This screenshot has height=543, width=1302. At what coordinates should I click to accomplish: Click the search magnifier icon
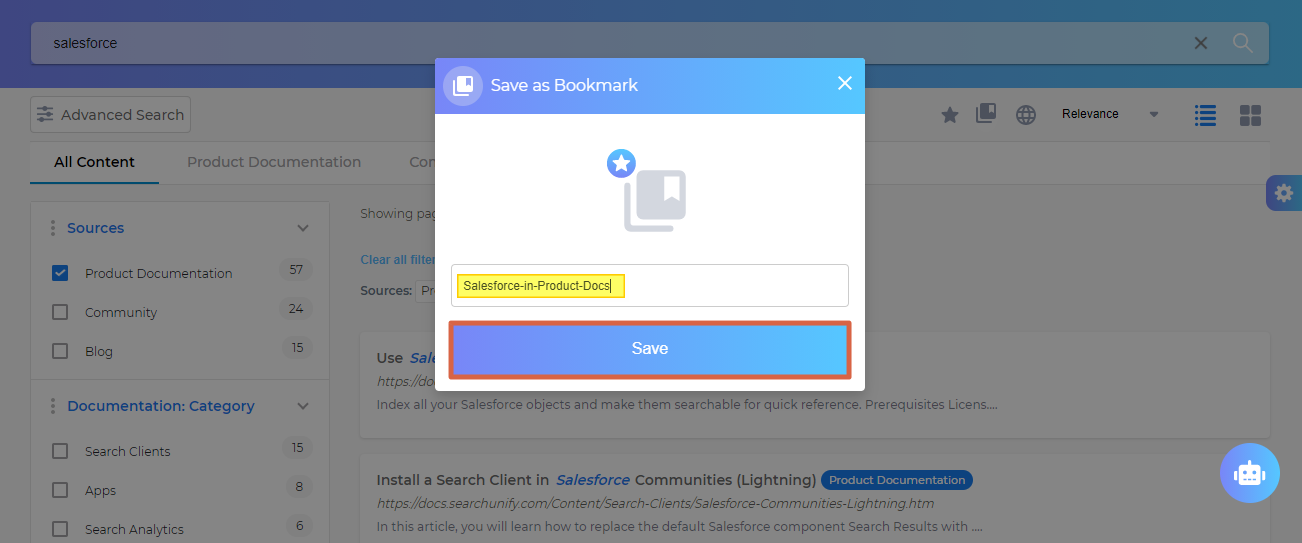pos(1242,43)
